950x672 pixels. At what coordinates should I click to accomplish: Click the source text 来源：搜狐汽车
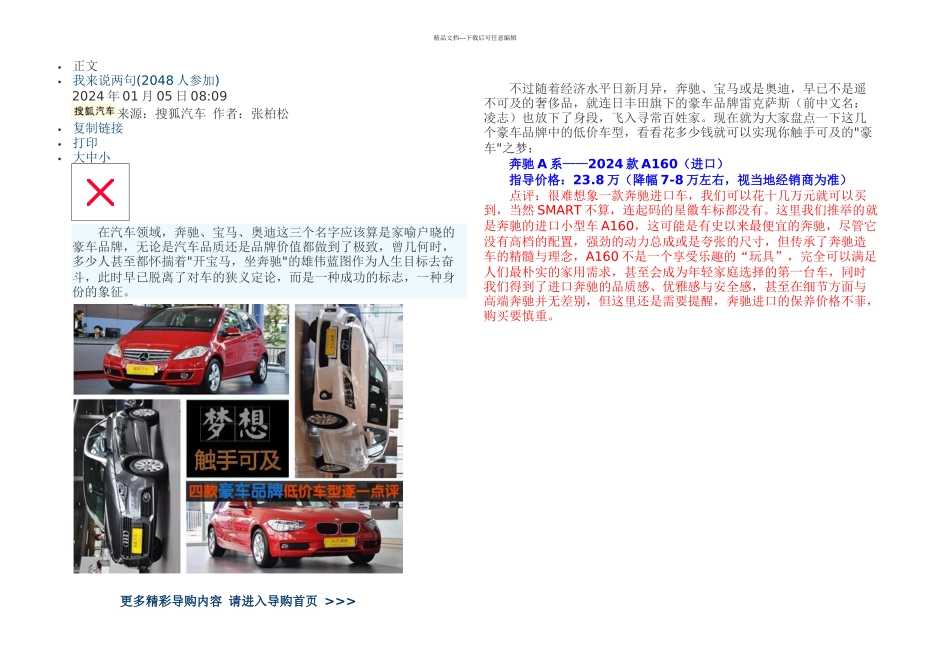pyautogui.click(x=161, y=113)
